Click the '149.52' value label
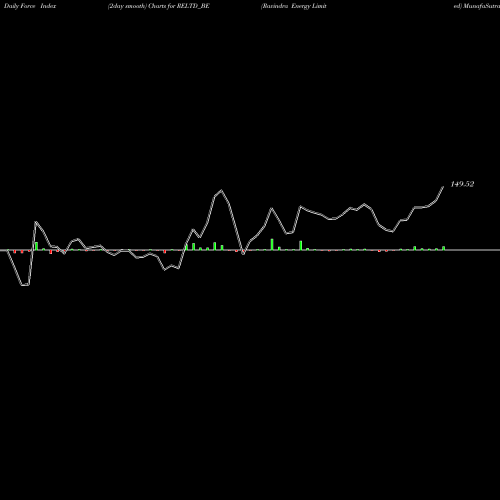 coord(462,184)
